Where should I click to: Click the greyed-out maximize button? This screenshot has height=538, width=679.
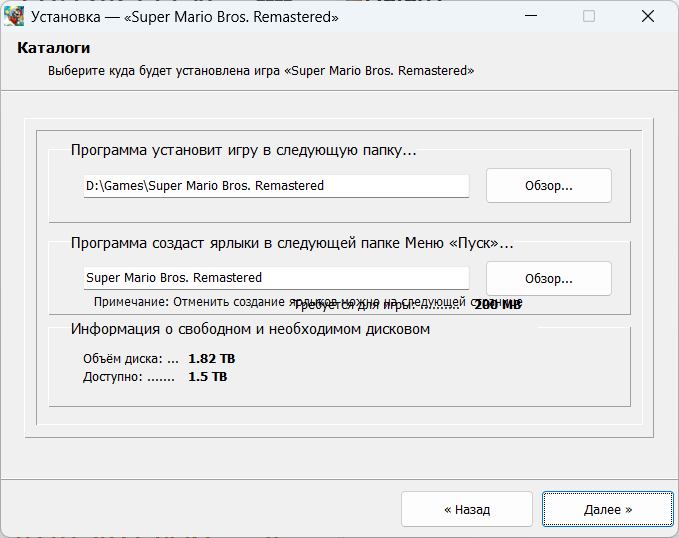tap(589, 17)
